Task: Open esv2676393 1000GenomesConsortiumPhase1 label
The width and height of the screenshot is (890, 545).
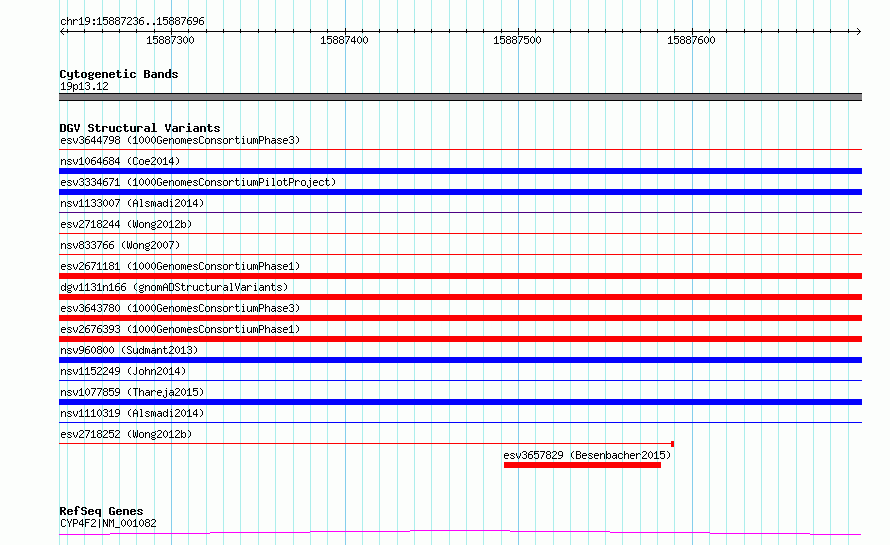Action: click(x=180, y=329)
